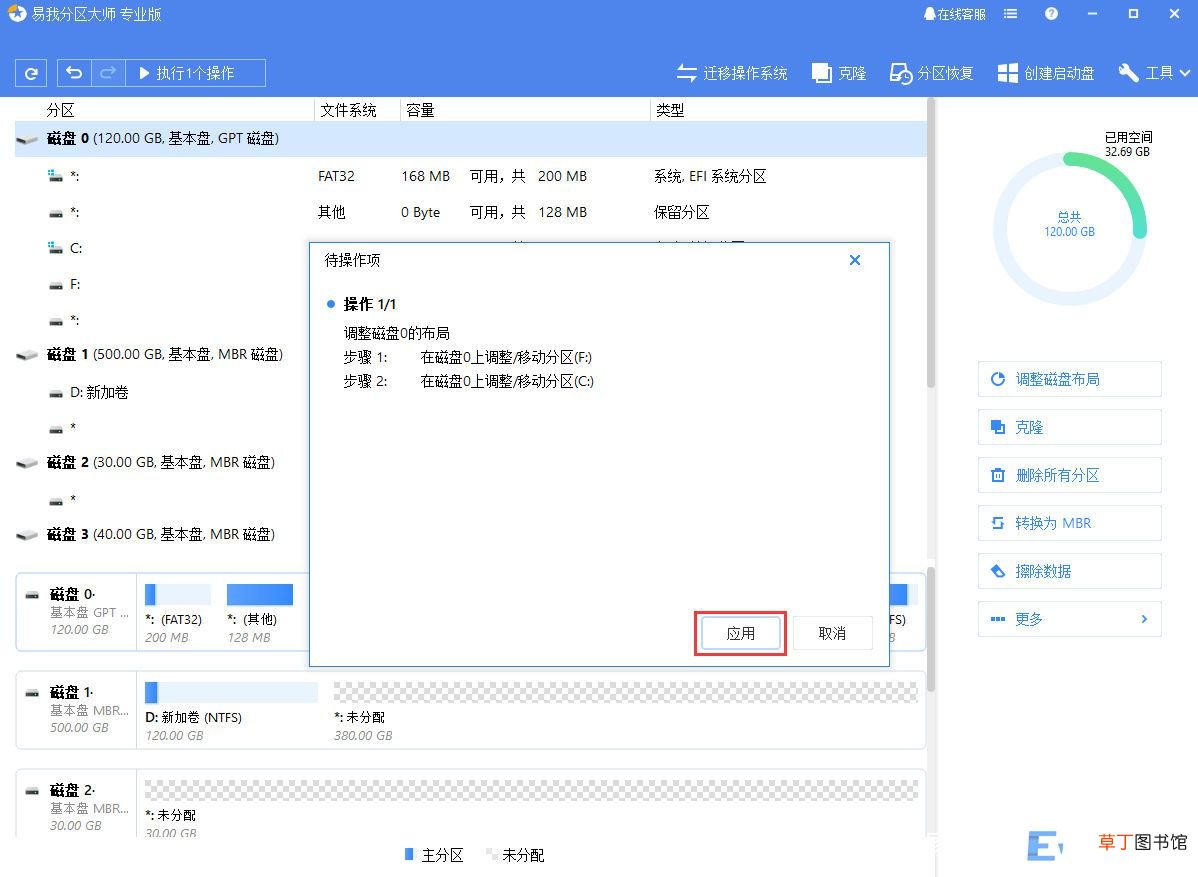
Task: Click the used space donut chart
Action: pyautogui.click(x=1070, y=228)
